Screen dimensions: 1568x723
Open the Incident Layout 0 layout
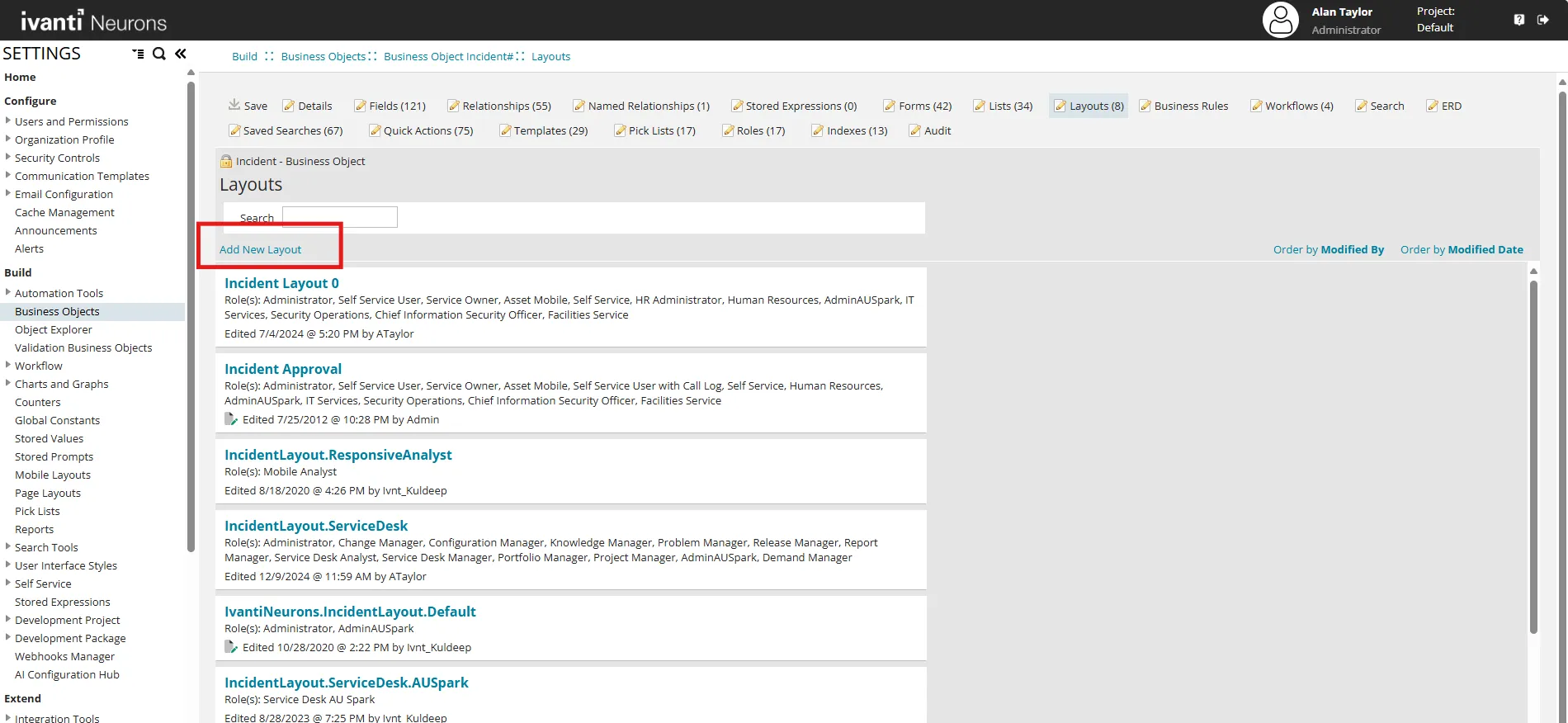point(282,283)
